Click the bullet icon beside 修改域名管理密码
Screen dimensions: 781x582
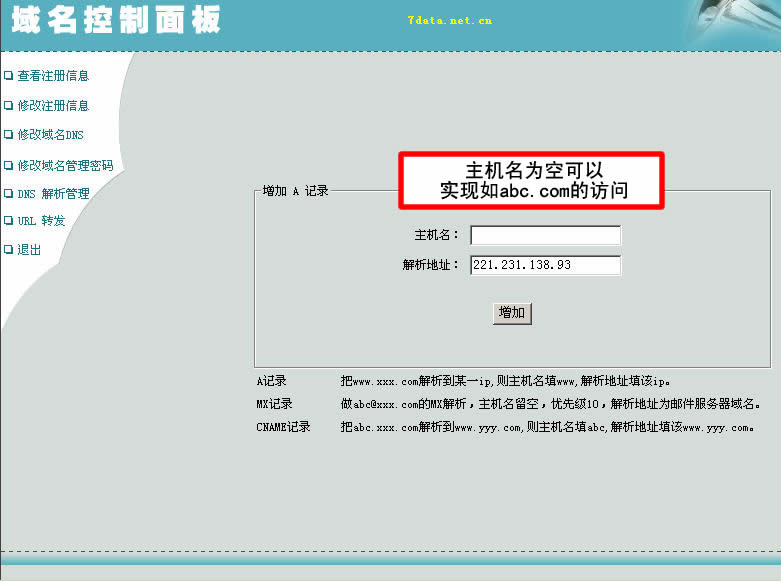coord(8,165)
